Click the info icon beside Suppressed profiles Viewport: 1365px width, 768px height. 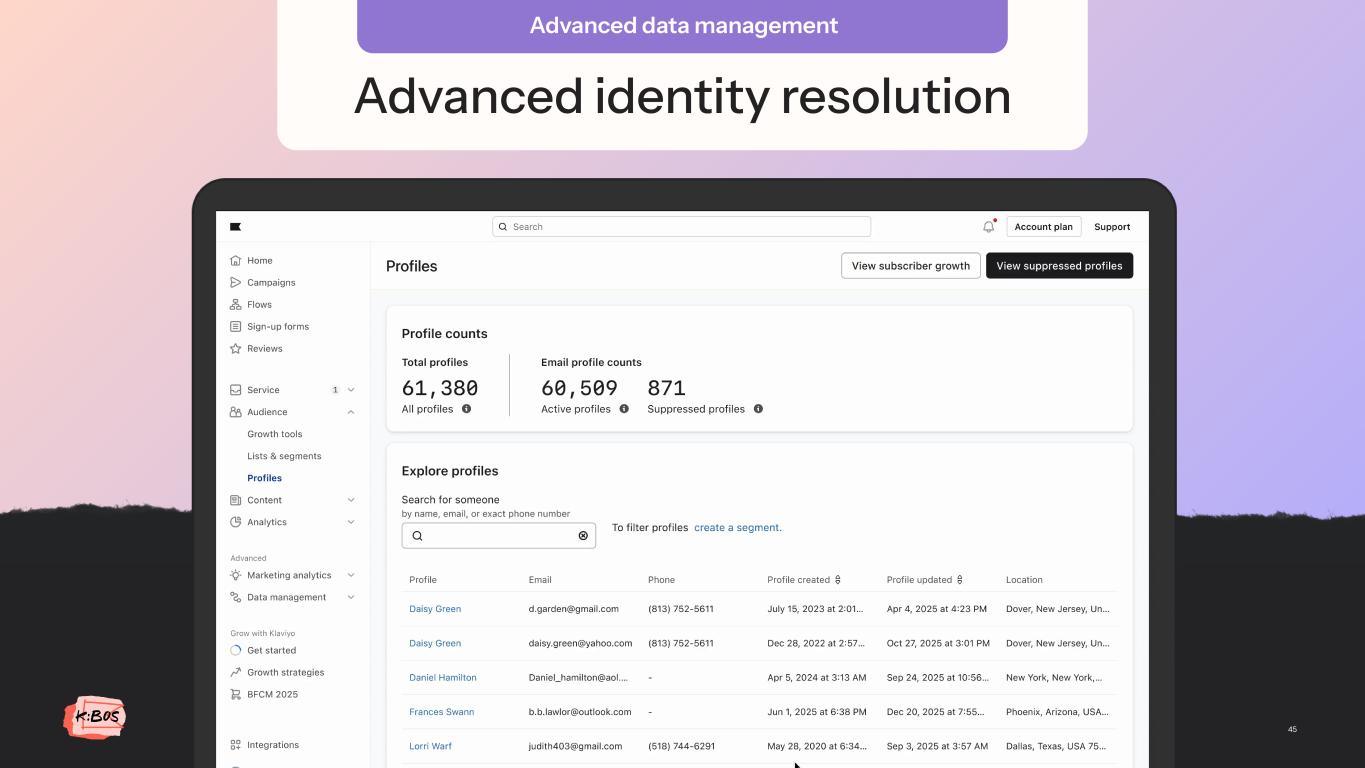758,409
